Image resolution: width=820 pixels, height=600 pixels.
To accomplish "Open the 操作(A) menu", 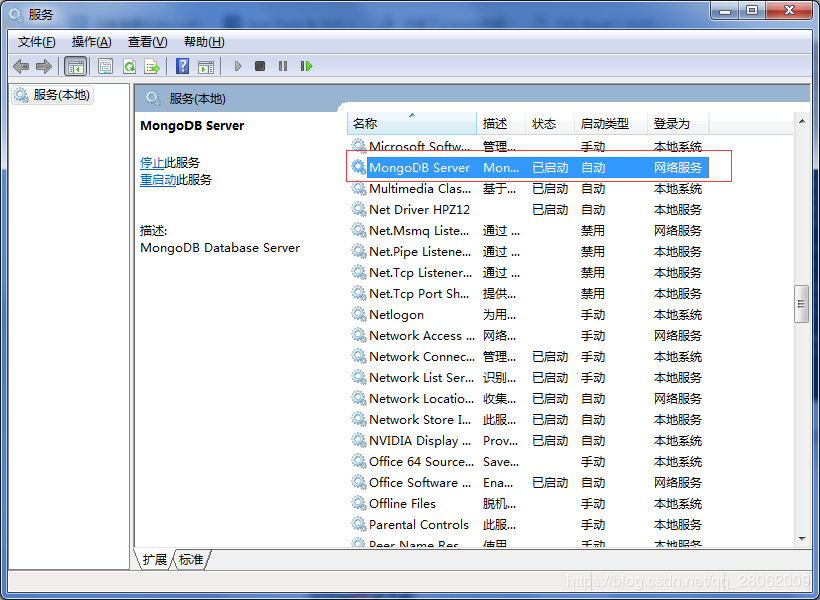I will point(92,42).
